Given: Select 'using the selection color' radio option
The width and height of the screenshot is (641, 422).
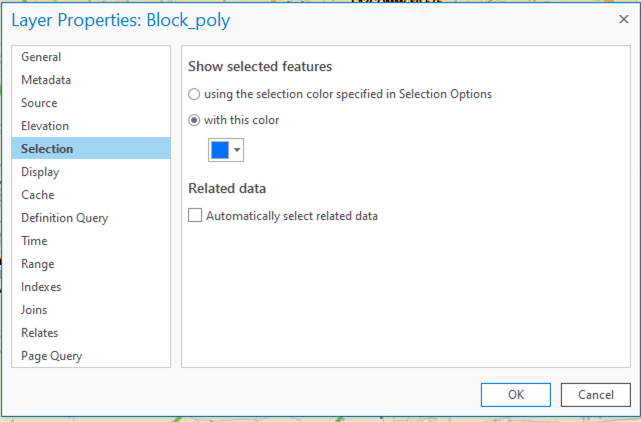Looking at the screenshot, I should pyautogui.click(x=194, y=94).
